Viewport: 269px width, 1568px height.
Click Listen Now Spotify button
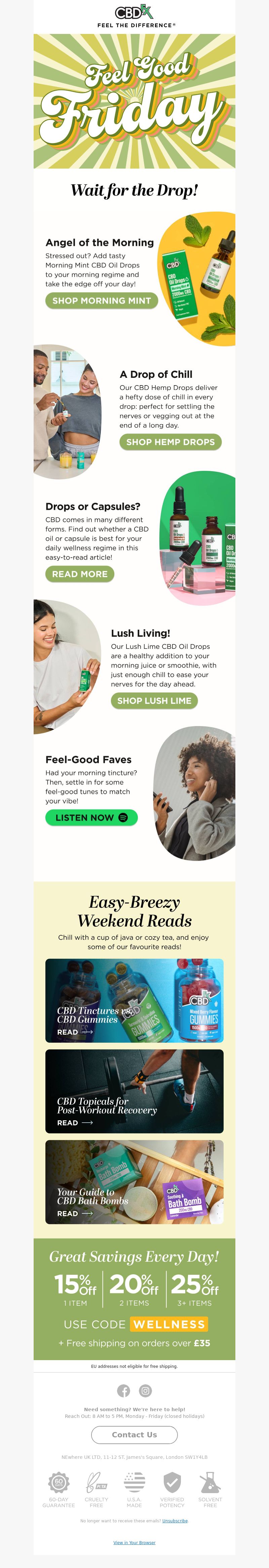coord(91,817)
